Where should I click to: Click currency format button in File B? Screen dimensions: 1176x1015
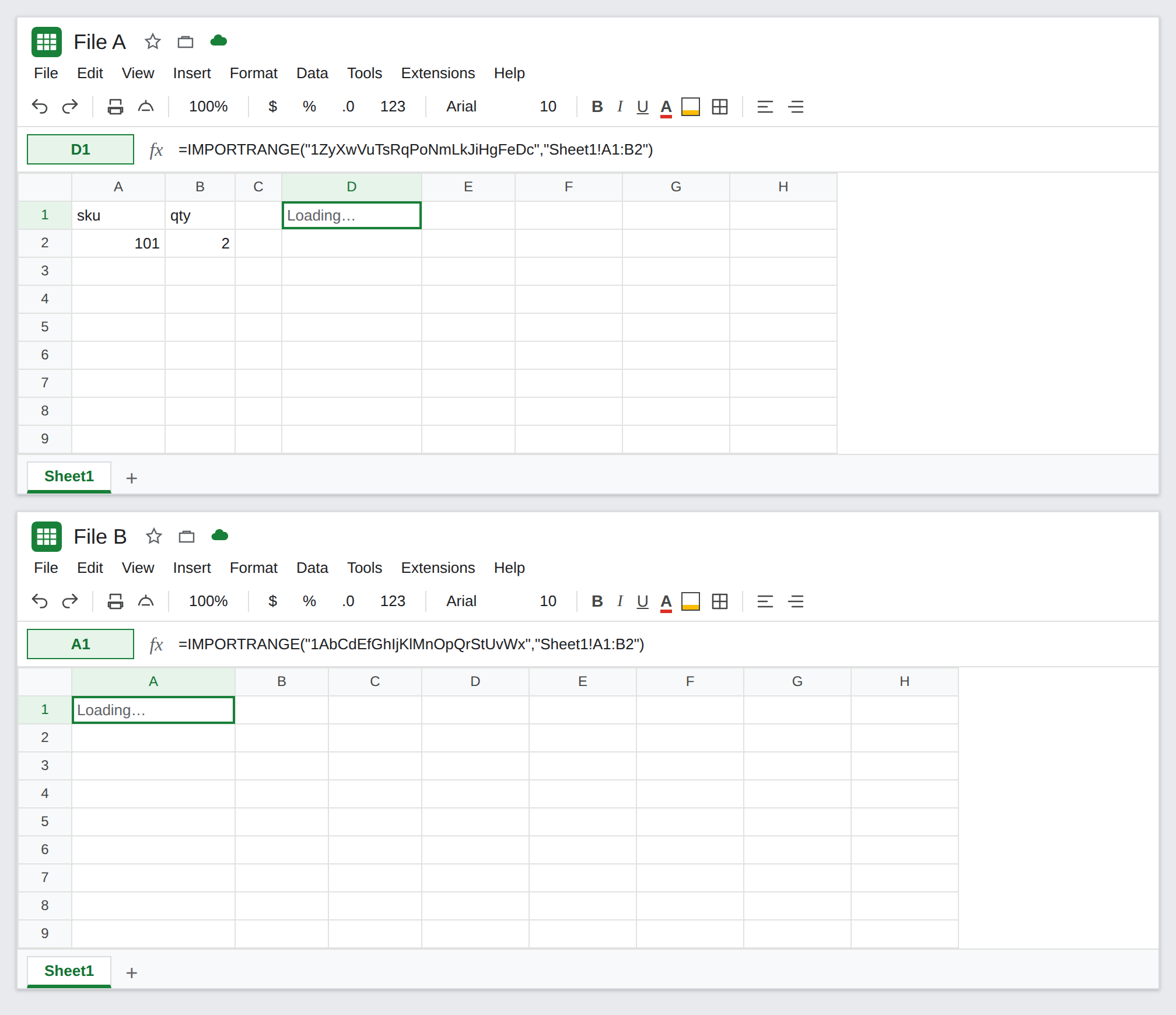272,601
